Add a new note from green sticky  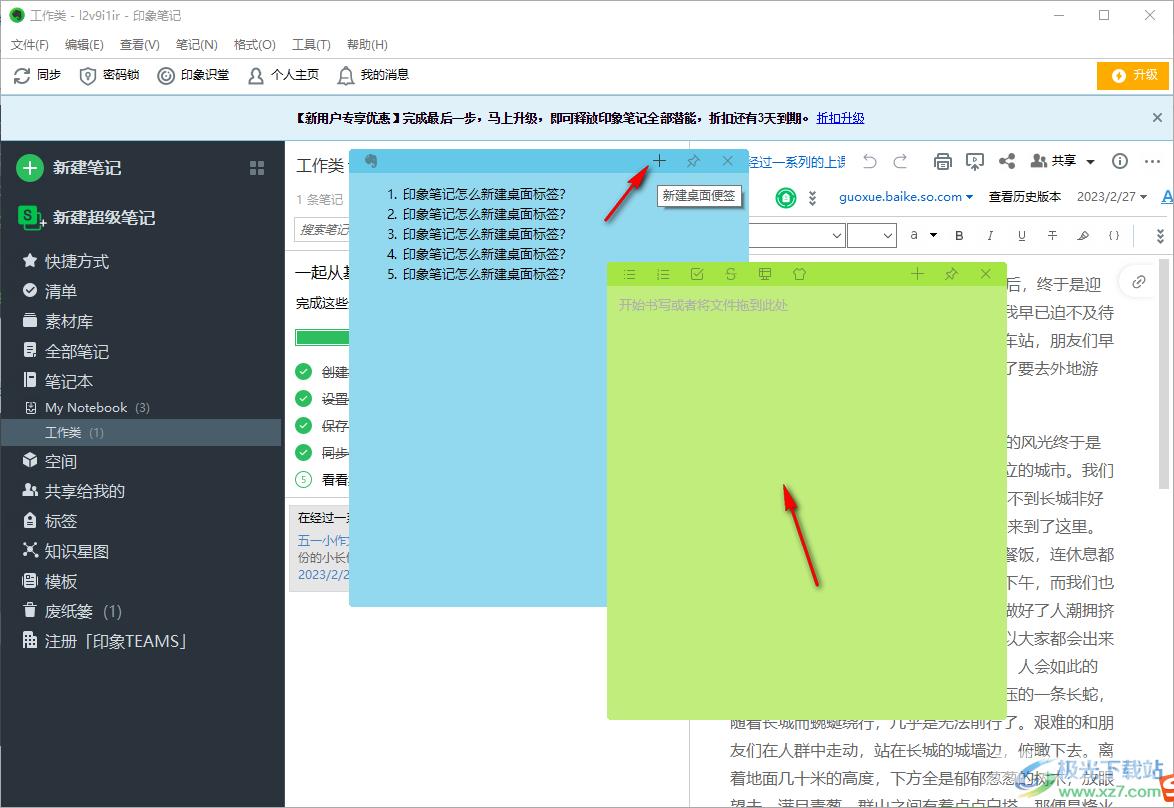pos(917,274)
